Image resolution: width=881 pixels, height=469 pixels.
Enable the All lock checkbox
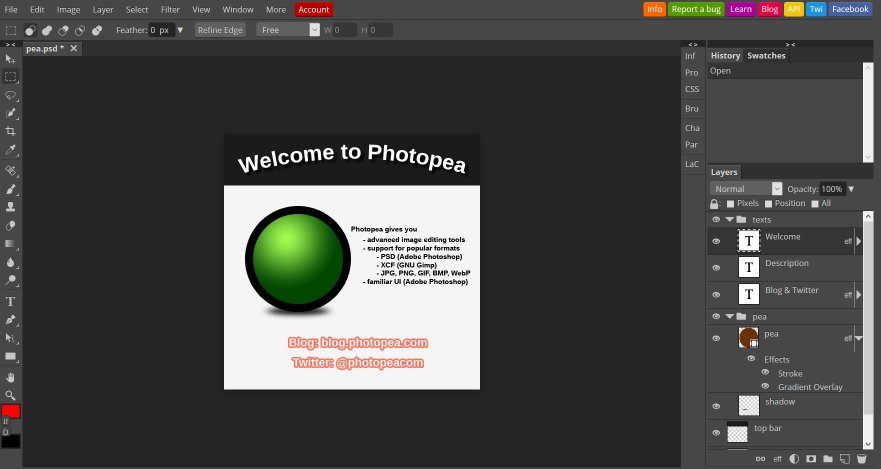pos(815,204)
